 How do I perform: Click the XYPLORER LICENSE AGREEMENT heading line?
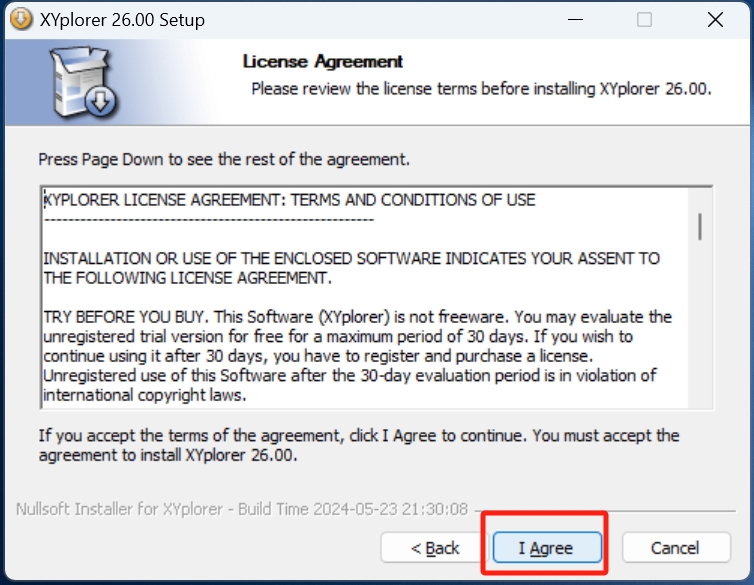(x=290, y=200)
